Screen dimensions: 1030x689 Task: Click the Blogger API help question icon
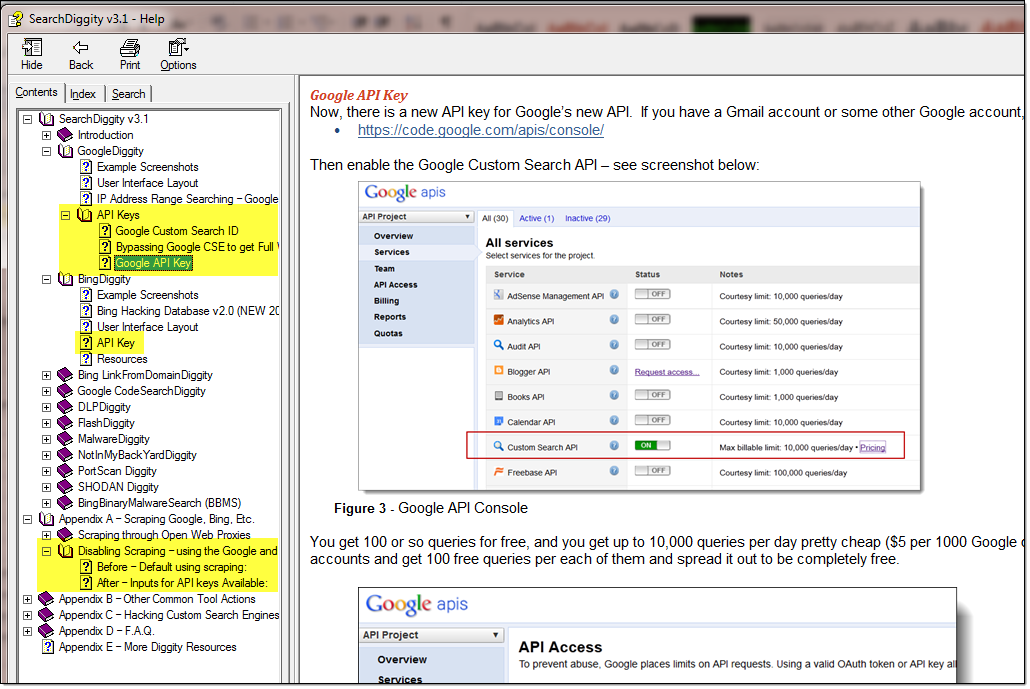[614, 371]
